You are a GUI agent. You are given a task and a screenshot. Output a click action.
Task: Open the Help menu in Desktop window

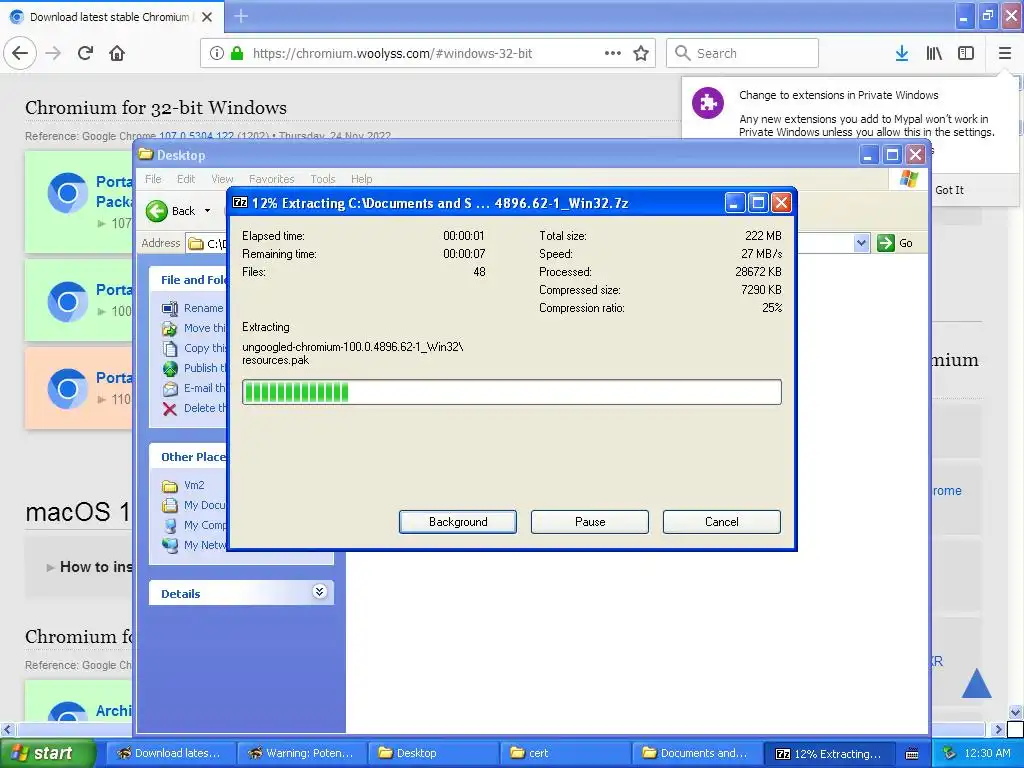pos(361,179)
